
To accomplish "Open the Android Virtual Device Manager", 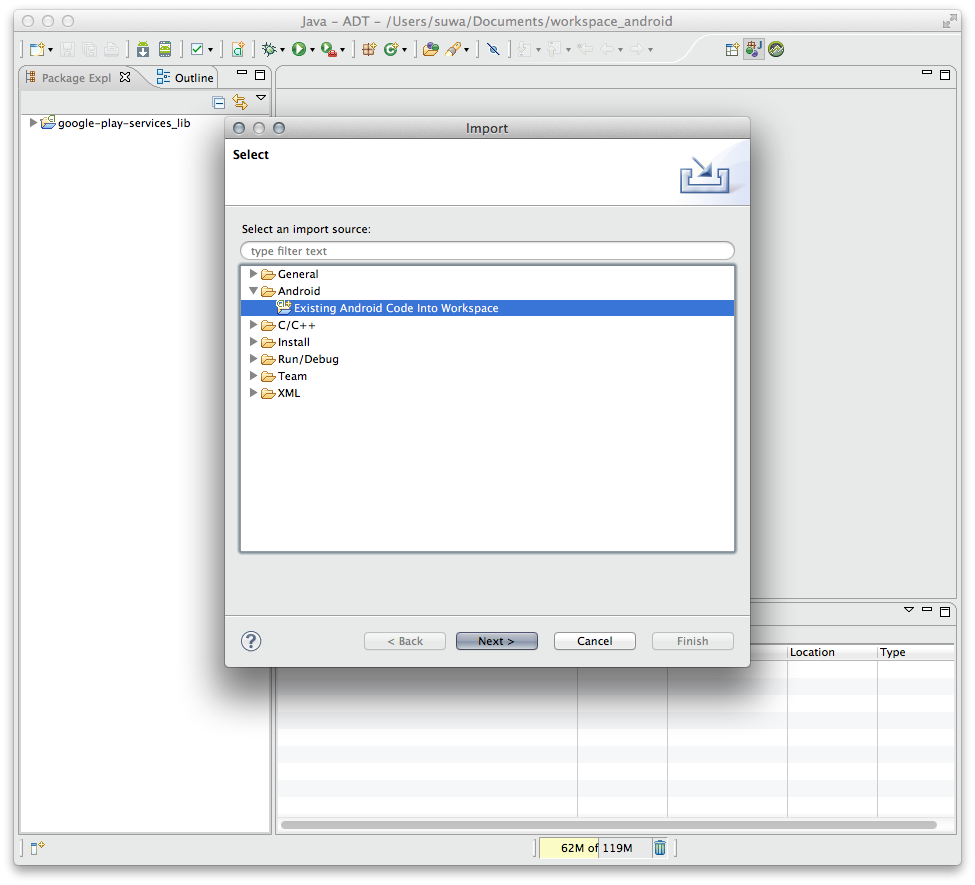I will pos(165,49).
